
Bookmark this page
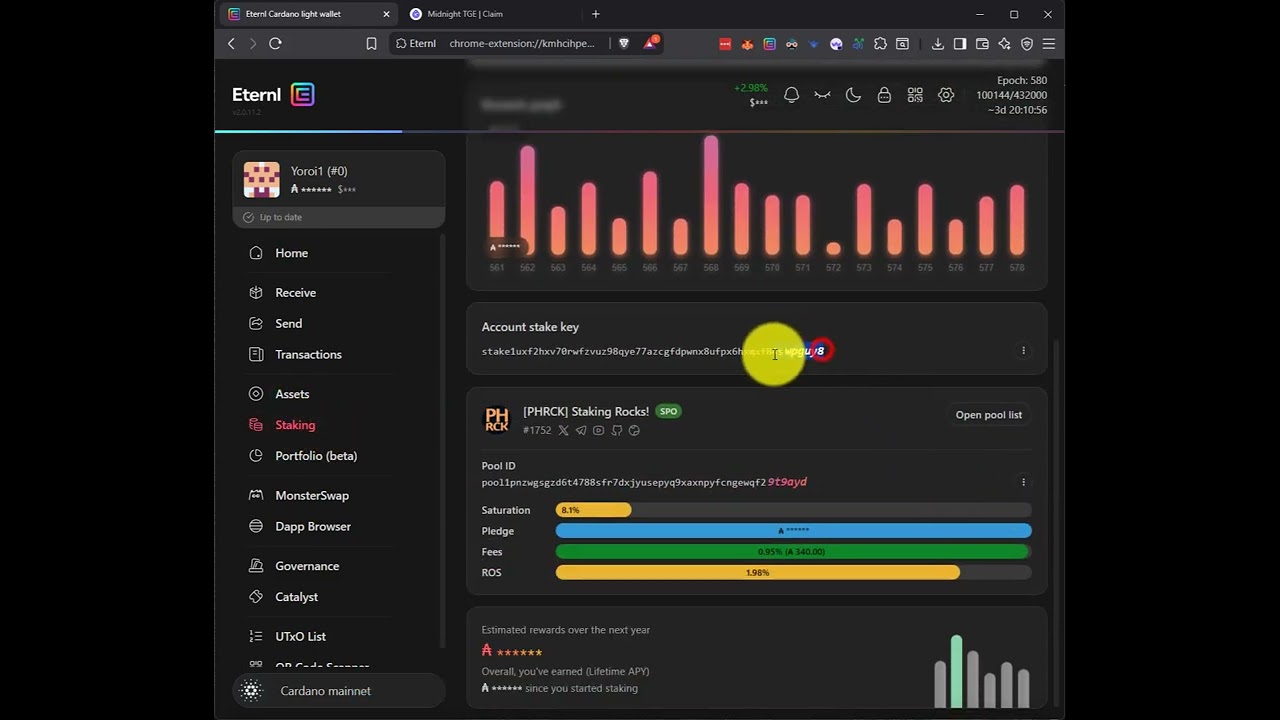tap(371, 43)
